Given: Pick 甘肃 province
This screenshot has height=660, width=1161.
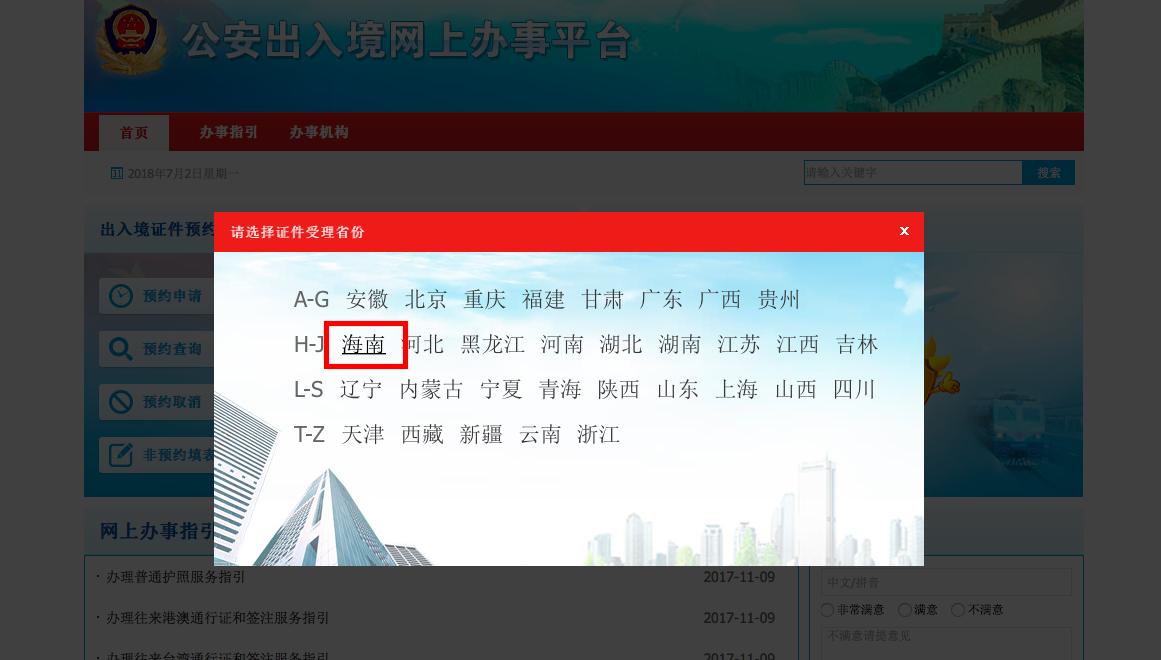Looking at the screenshot, I should pyautogui.click(x=603, y=299).
